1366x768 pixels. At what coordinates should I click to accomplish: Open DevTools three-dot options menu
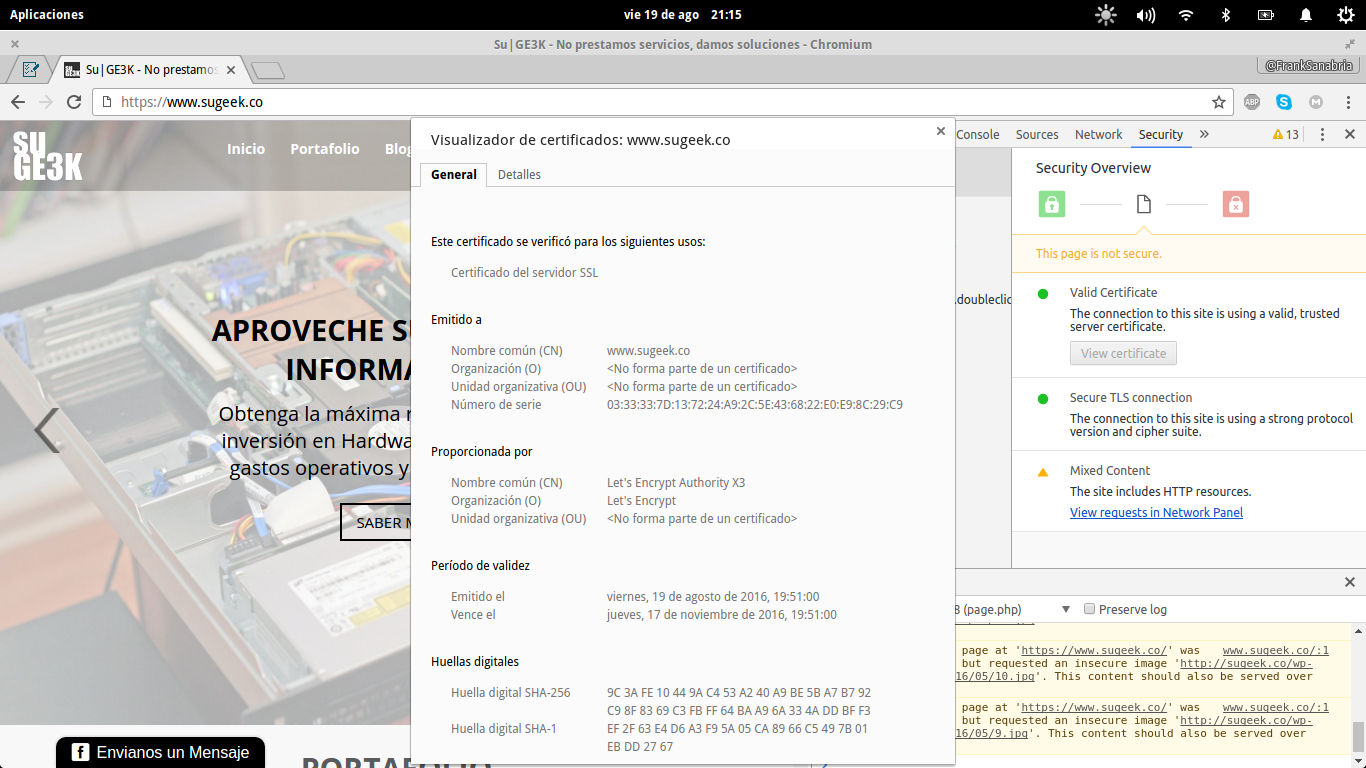point(1322,134)
